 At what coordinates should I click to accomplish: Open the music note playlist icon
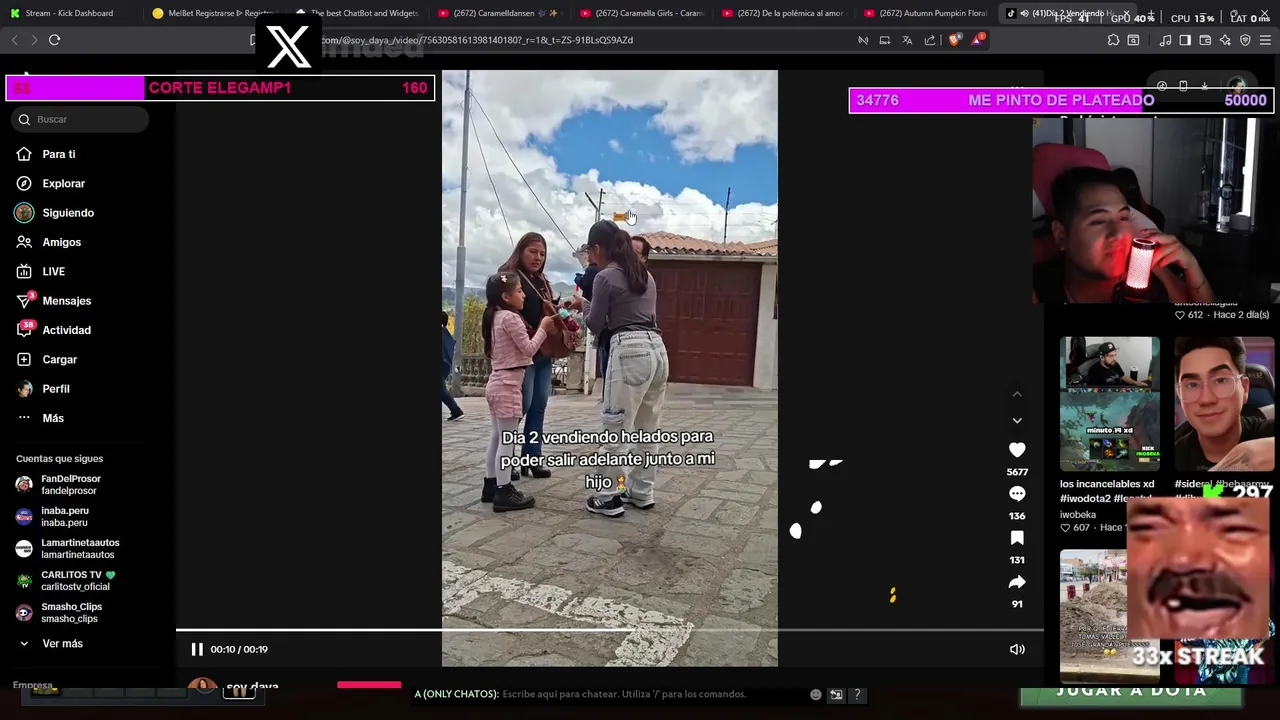click(1165, 40)
